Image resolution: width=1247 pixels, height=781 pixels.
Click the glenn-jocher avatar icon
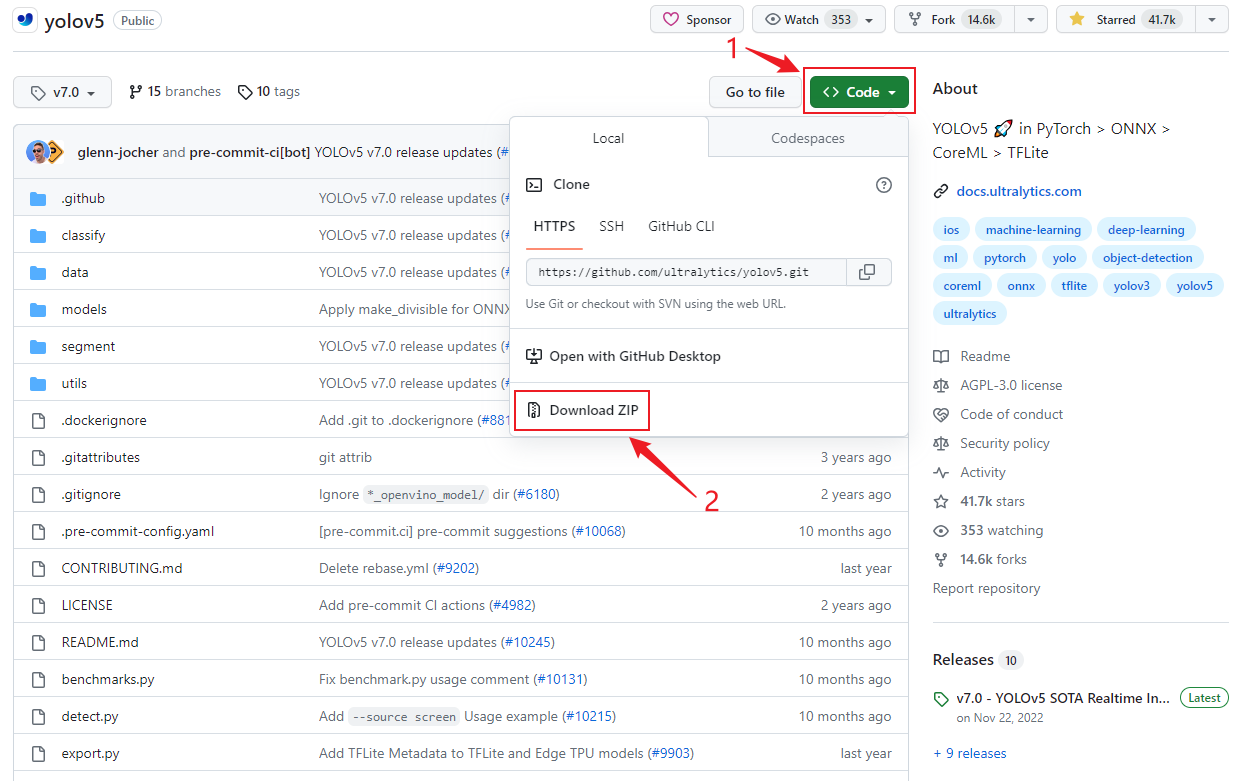pos(38,152)
